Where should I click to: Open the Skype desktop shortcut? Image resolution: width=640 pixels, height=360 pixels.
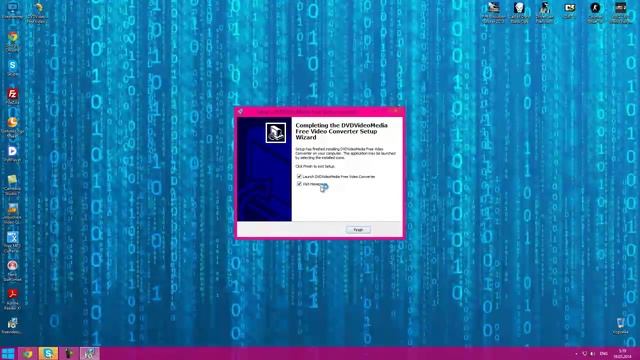pos(13,68)
